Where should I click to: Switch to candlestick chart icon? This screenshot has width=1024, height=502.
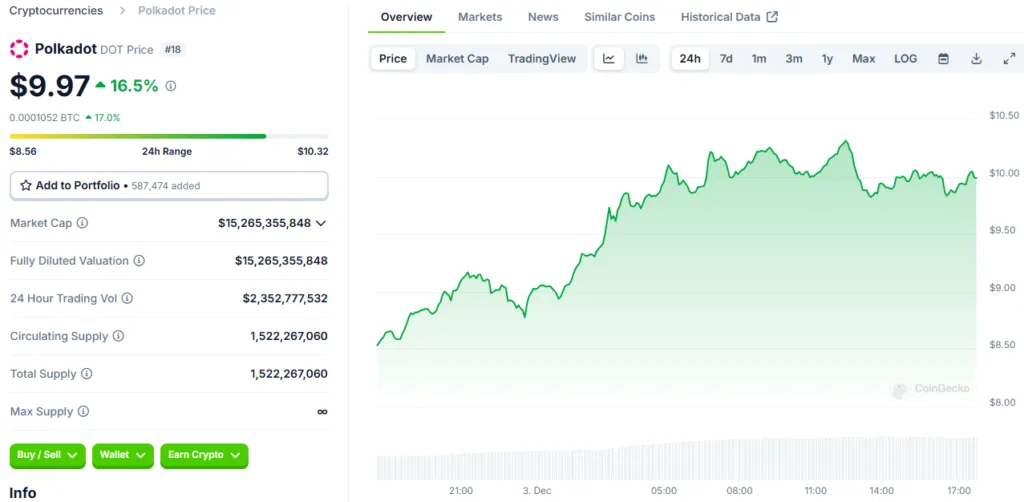642,59
